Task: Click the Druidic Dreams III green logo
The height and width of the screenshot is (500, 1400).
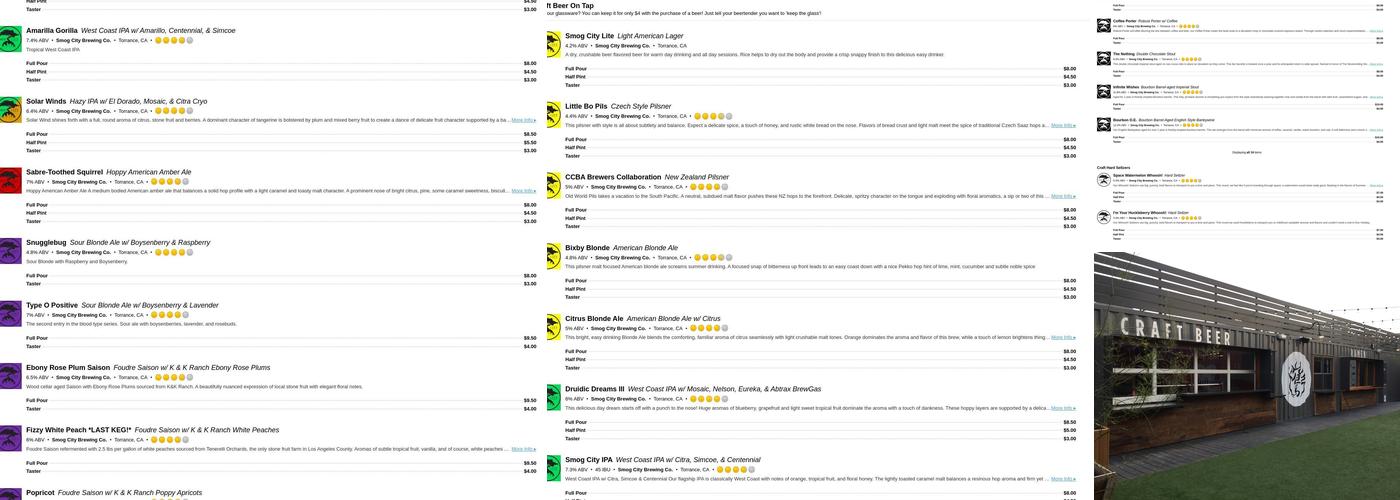Action: (553, 397)
